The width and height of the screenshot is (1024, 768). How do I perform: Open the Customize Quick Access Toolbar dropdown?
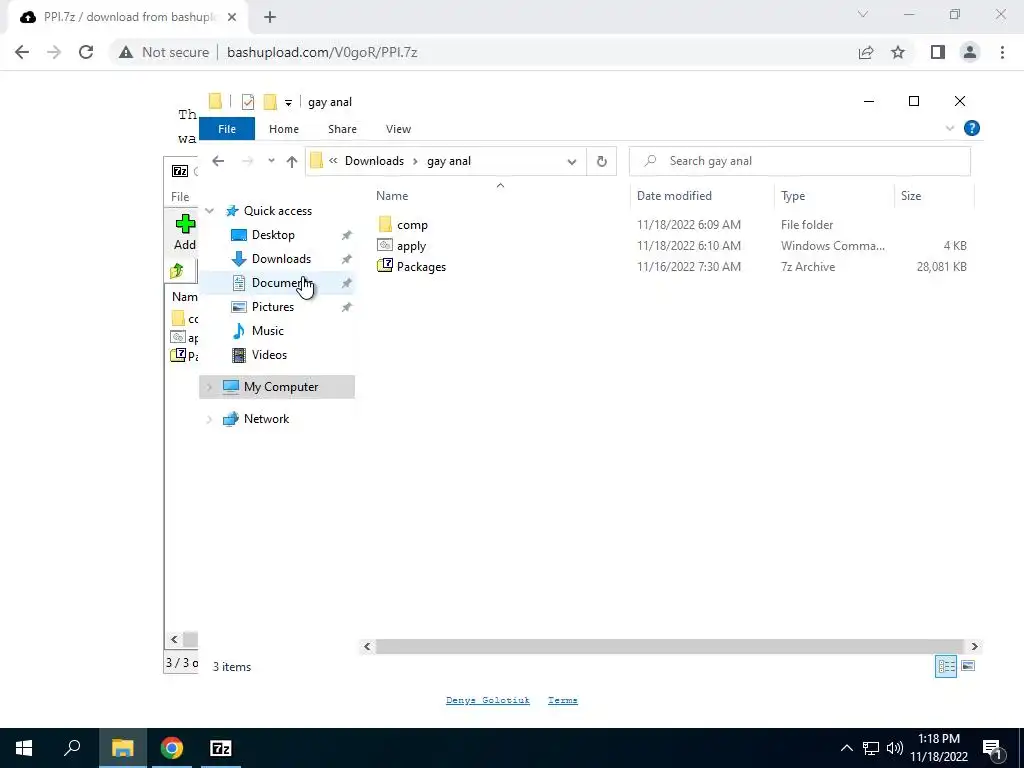[288, 103]
